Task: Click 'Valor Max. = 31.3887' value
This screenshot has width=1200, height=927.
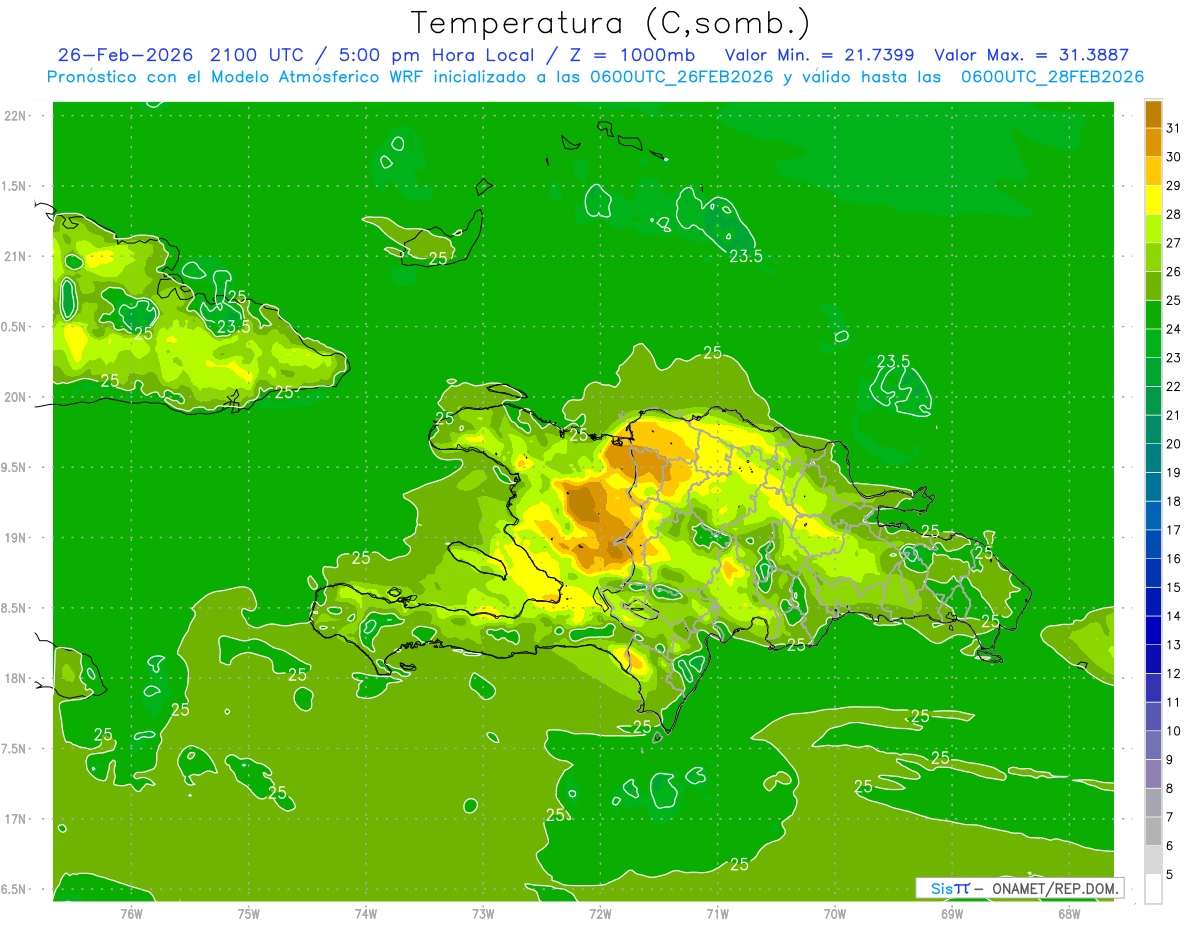Action: point(1032,55)
